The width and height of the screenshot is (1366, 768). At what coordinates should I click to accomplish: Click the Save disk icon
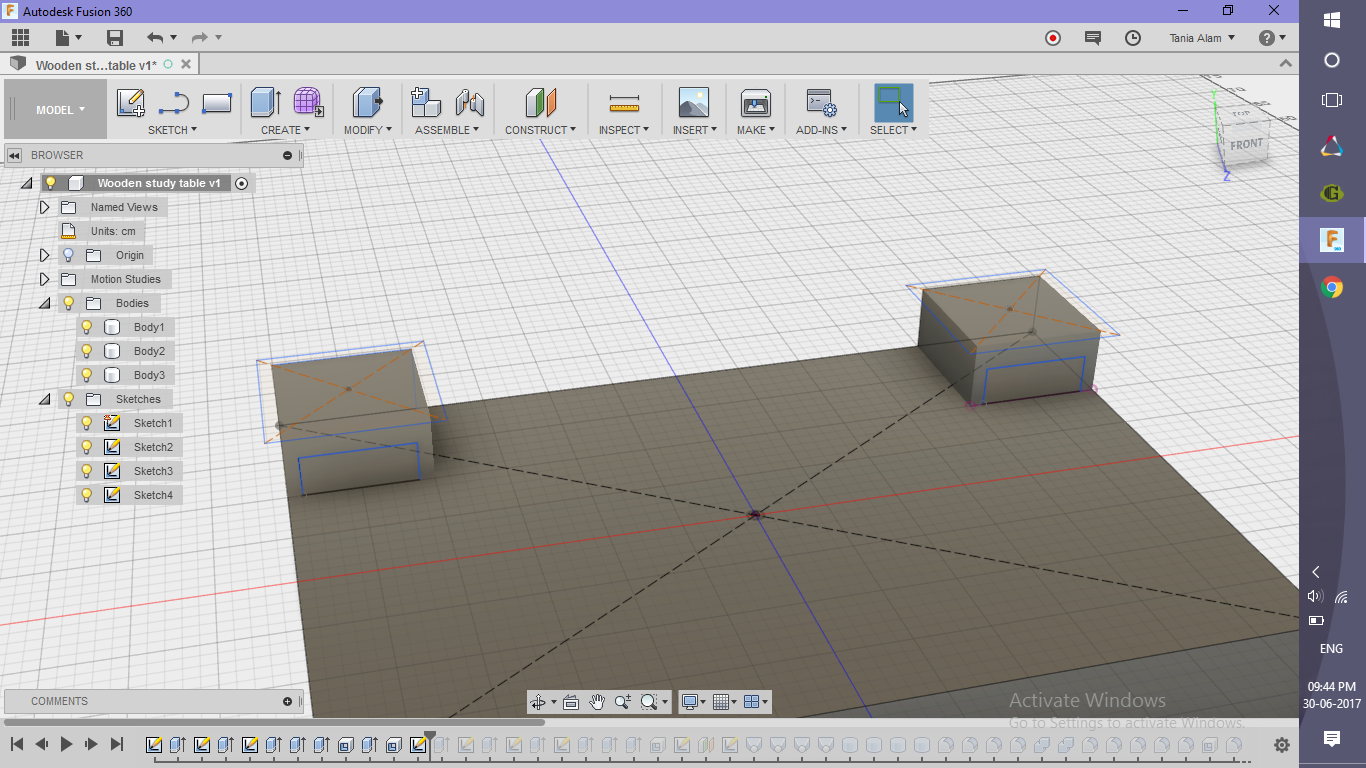coord(115,38)
